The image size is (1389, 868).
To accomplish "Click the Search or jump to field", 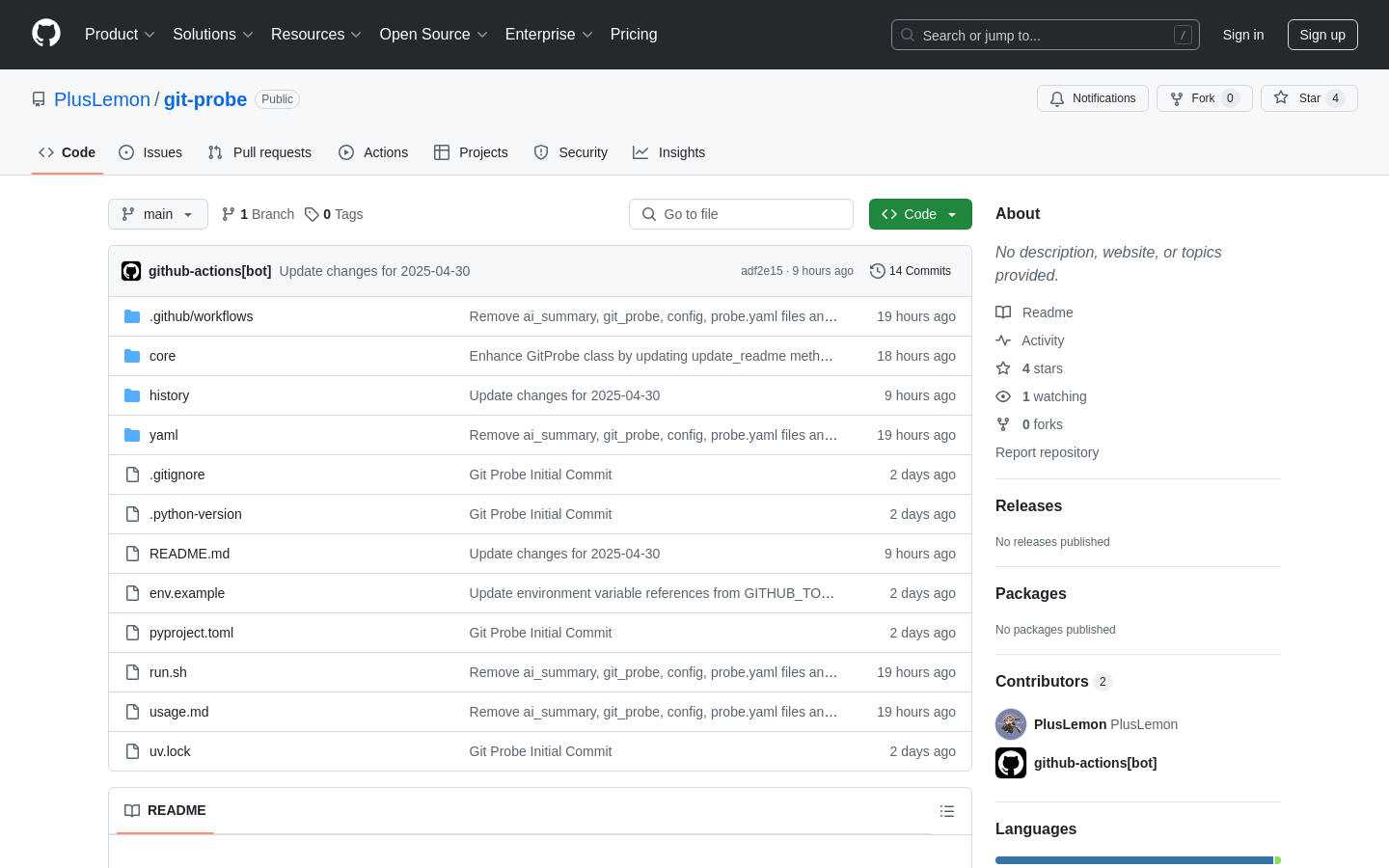I will click(x=1046, y=35).
